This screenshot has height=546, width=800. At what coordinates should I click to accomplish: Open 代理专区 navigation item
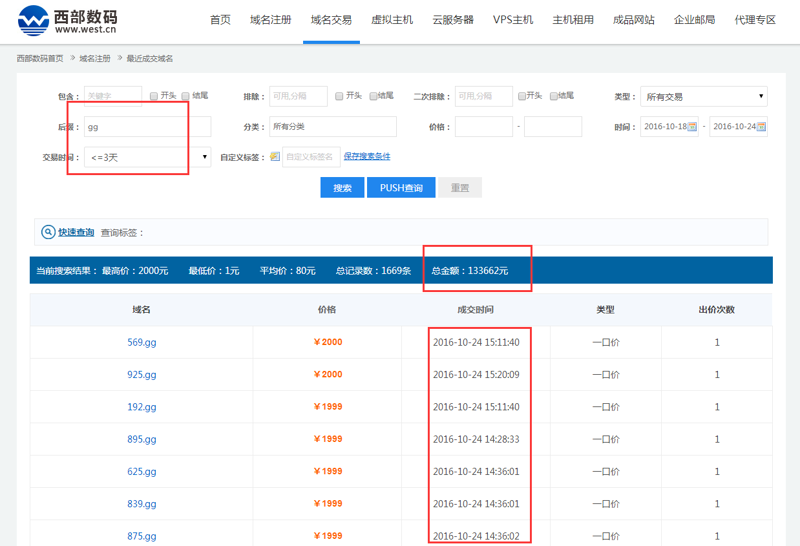pyautogui.click(x=755, y=20)
